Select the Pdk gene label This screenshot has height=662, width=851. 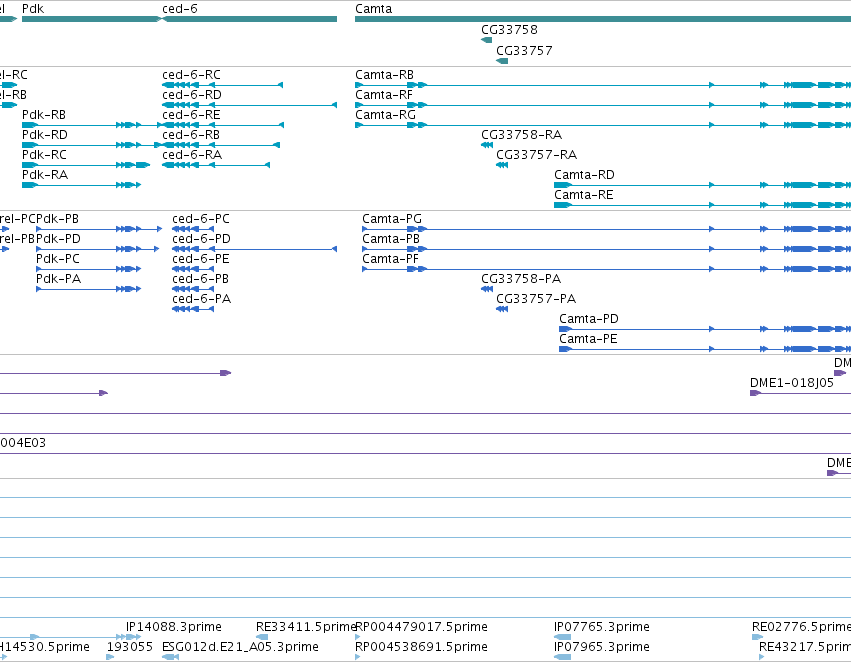(33, 9)
